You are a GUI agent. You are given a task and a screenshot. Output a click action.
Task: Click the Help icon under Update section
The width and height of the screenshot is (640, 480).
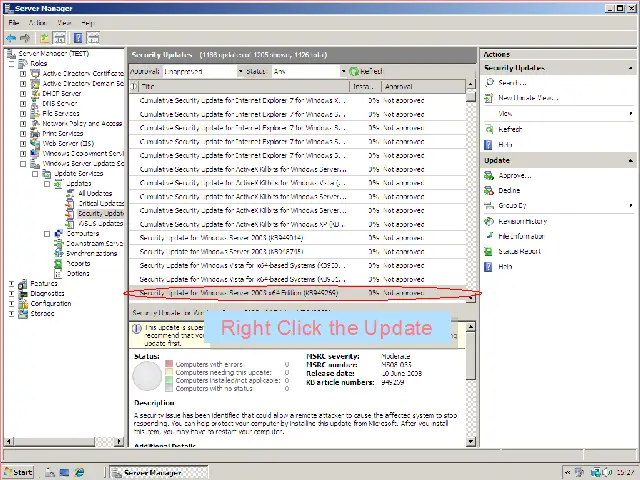click(489, 267)
